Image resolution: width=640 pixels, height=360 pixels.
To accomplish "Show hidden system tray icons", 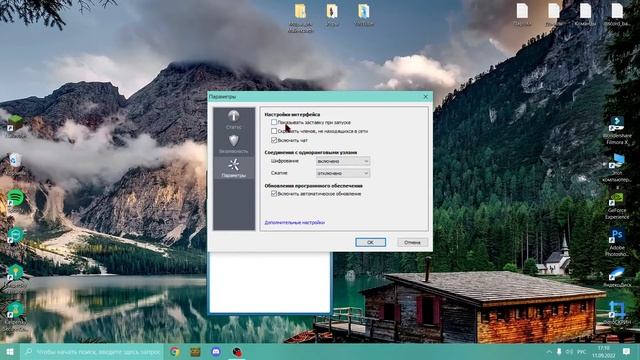I will 549,351.
